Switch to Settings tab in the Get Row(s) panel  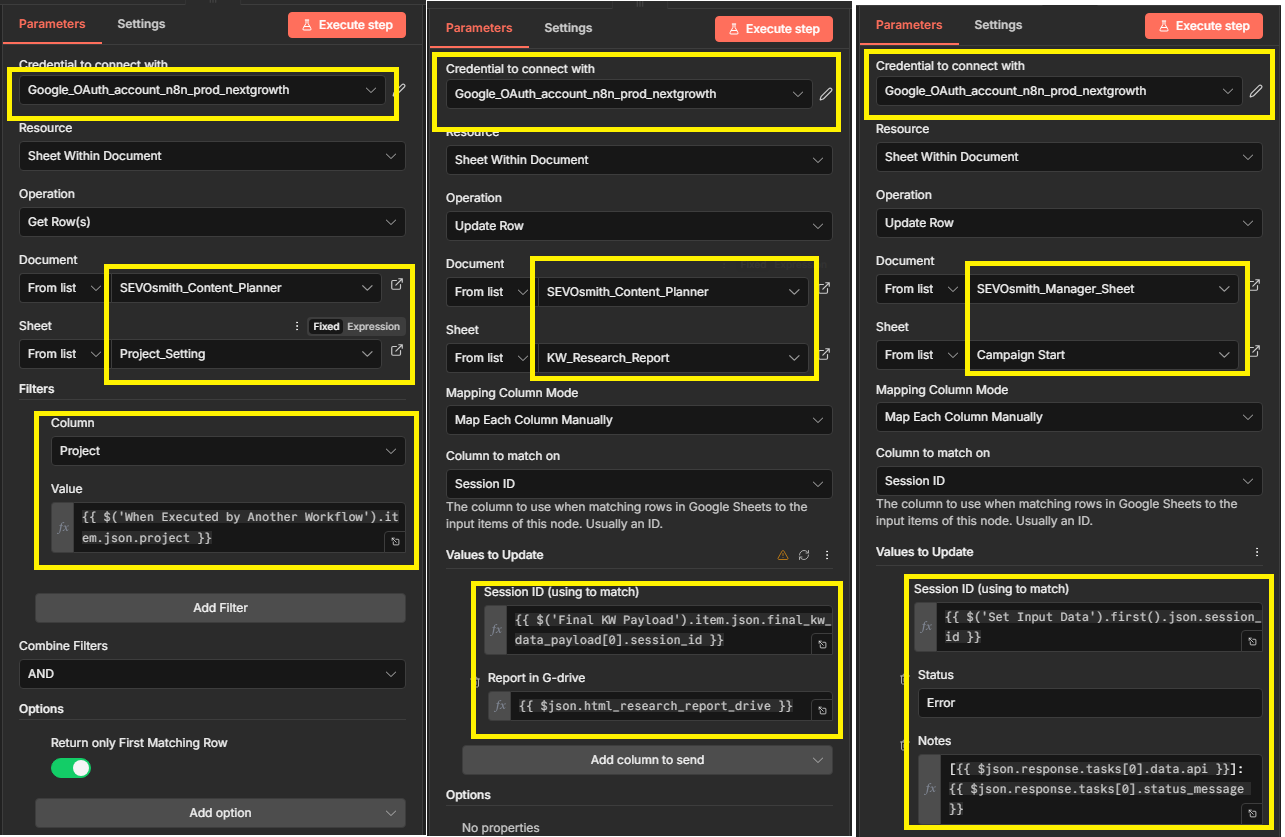point(141,24)
